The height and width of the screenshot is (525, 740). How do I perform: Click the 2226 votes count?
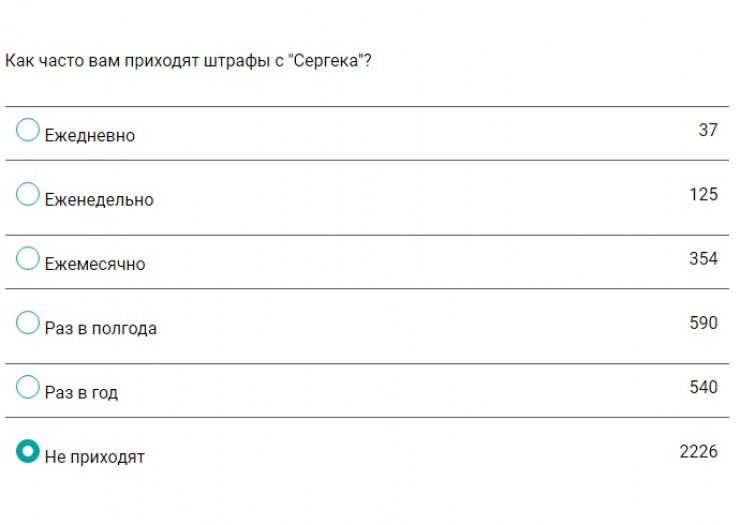tap(698, 452)
